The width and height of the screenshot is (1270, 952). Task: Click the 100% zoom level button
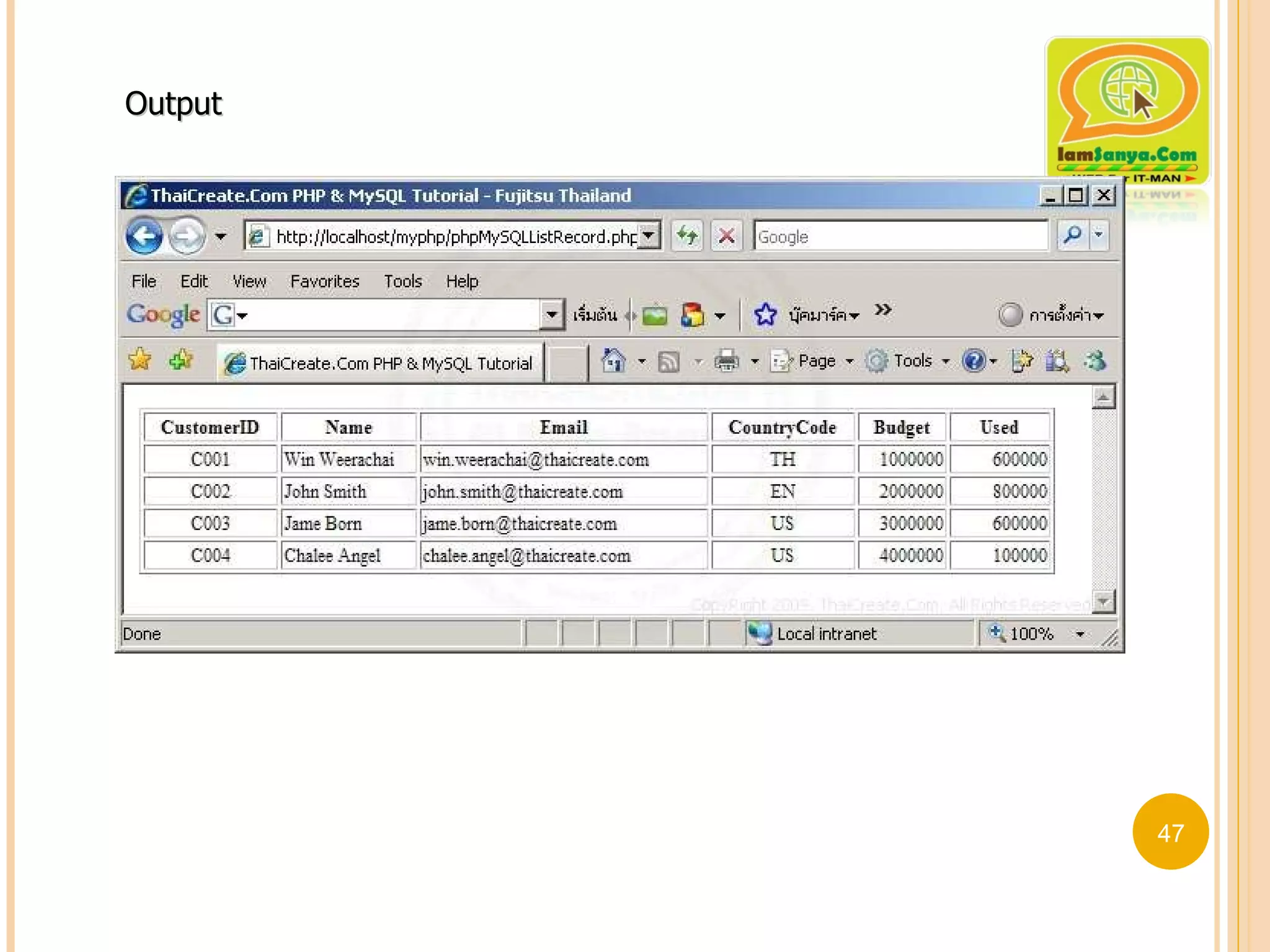[x=1021, y=633]
